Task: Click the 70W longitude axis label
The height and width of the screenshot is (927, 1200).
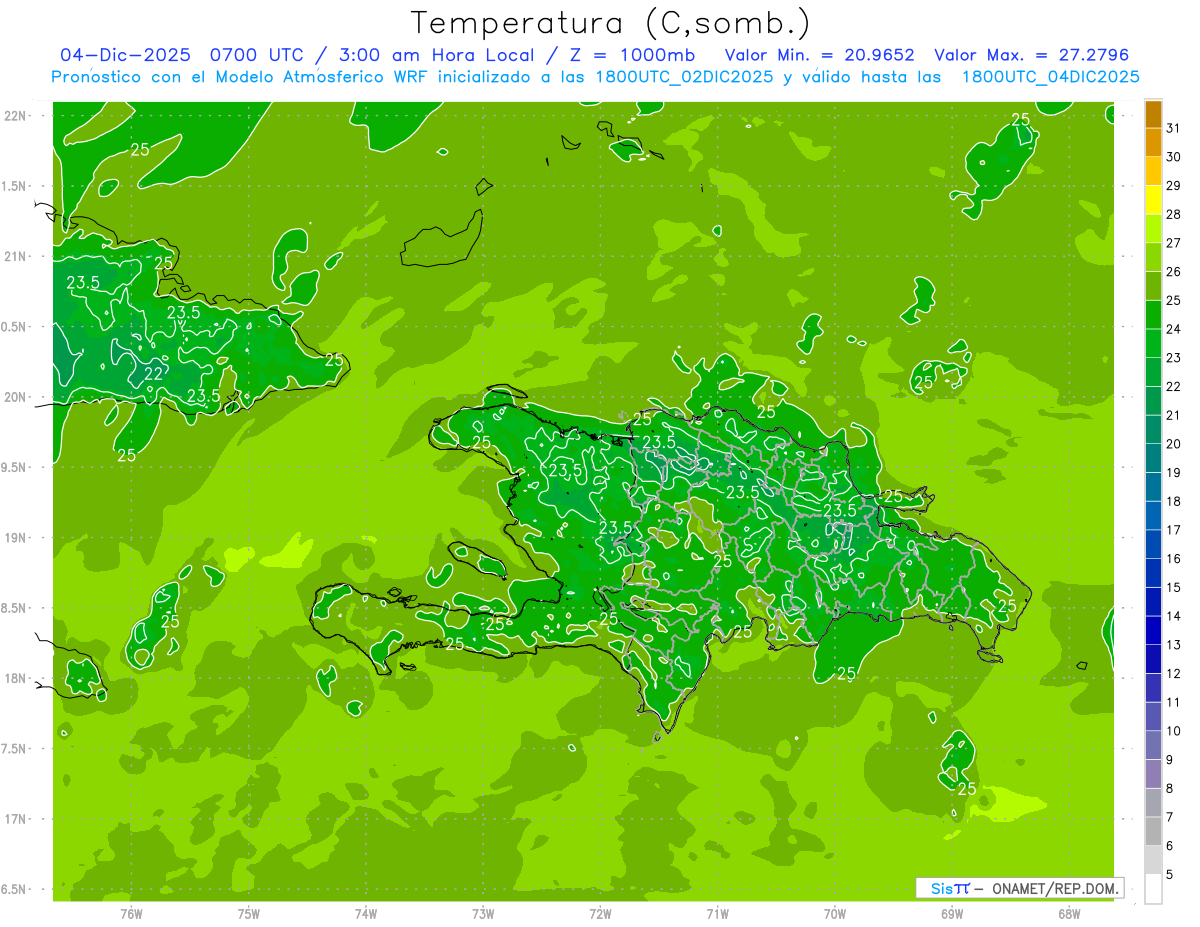Action: [835, 914]
